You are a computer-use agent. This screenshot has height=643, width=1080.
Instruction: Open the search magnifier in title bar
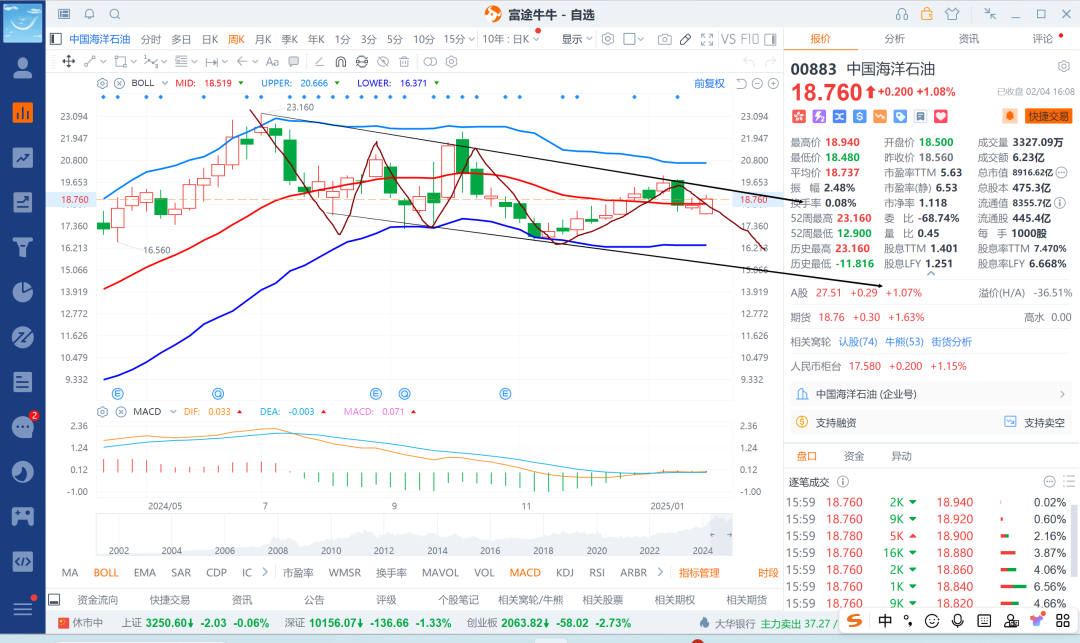(x=115, y=14)
